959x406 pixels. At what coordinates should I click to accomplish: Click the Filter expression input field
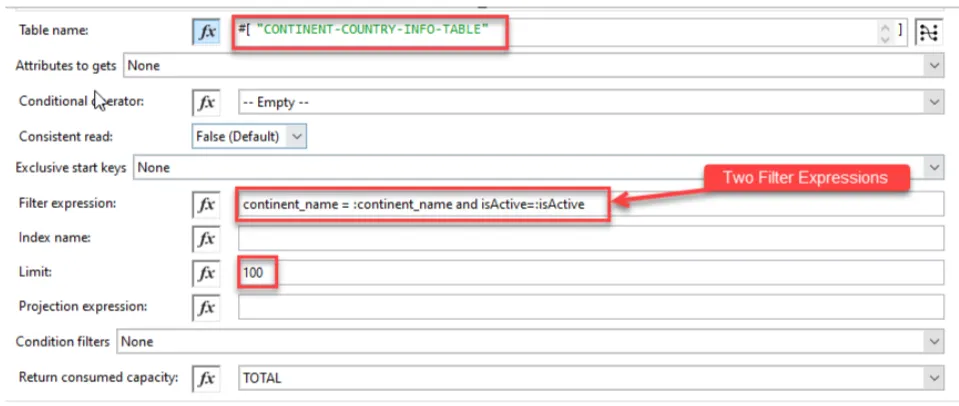591,205
